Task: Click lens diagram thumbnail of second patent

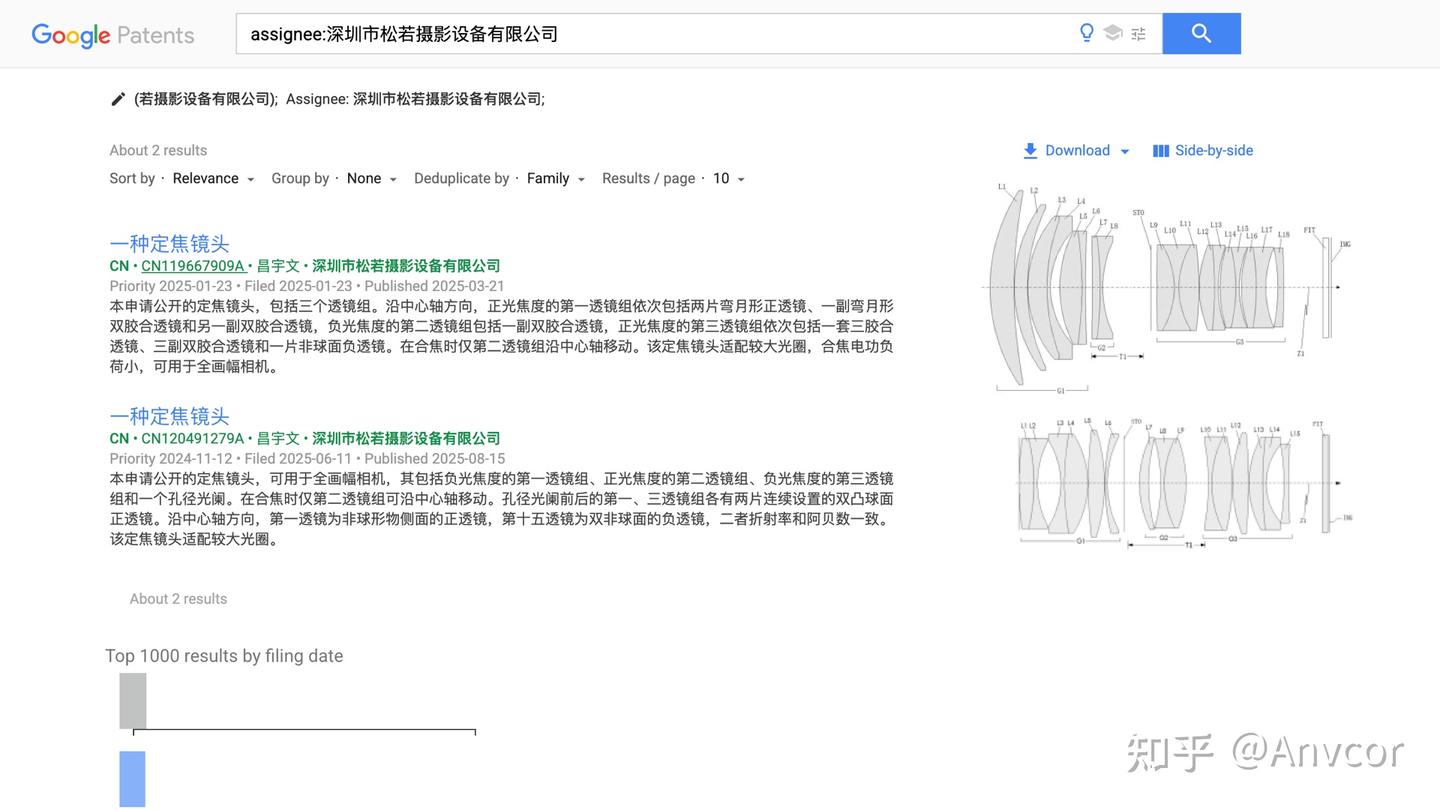Action: coord(1184,483)
